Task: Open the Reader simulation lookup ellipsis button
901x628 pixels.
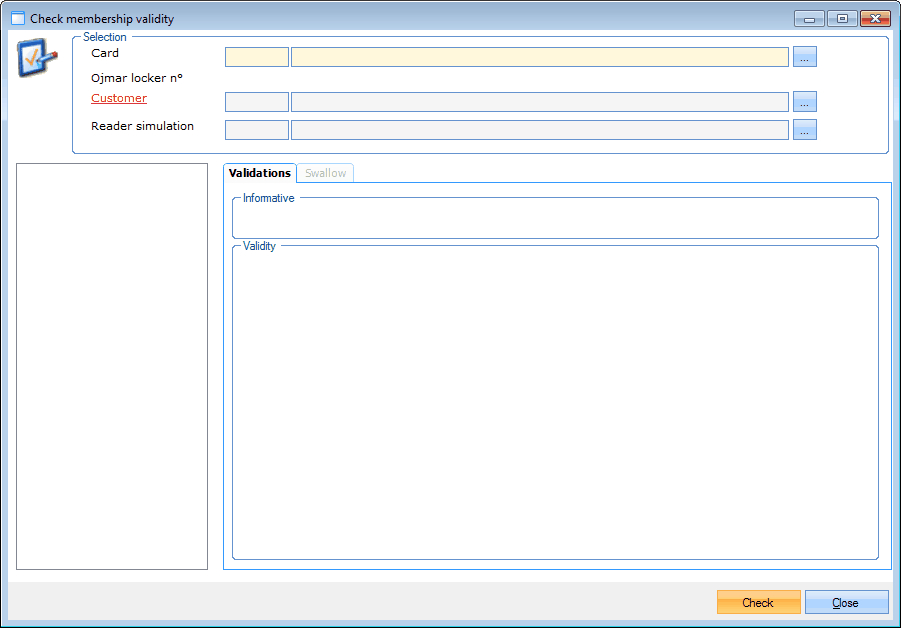Action: point(805,130)
